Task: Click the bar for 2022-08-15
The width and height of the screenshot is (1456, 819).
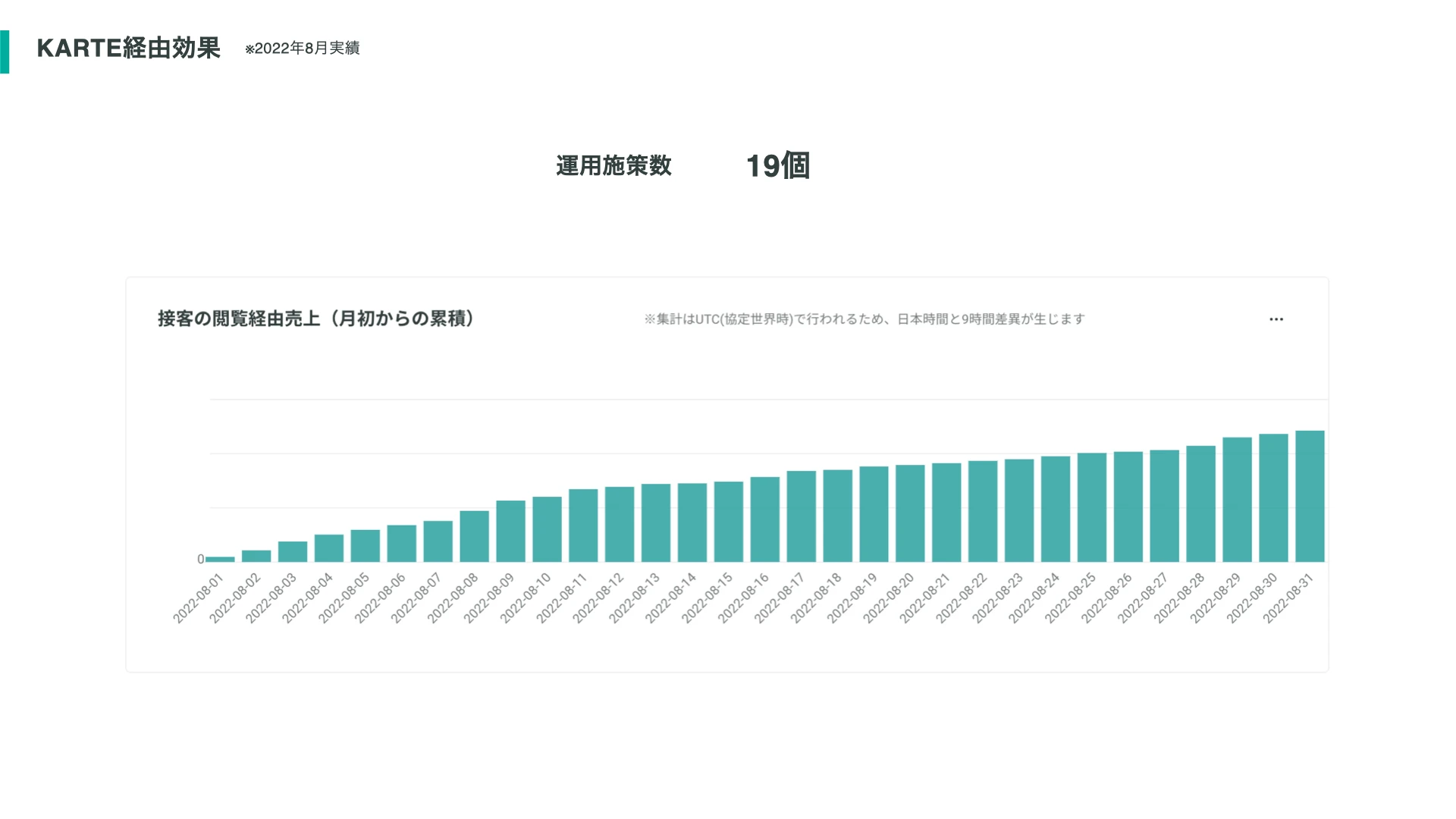Action: coord(728,522)
